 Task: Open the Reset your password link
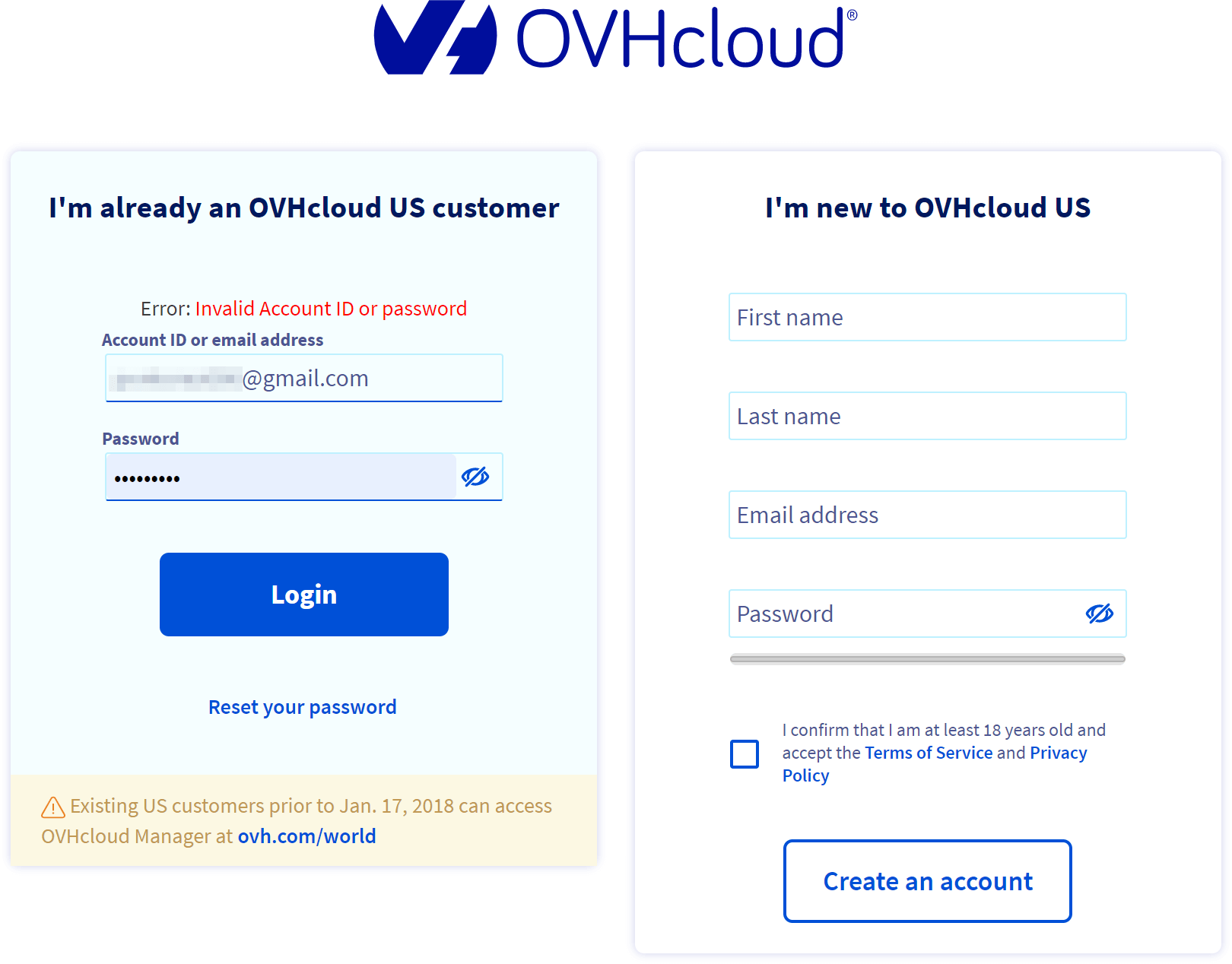[302, 707]
